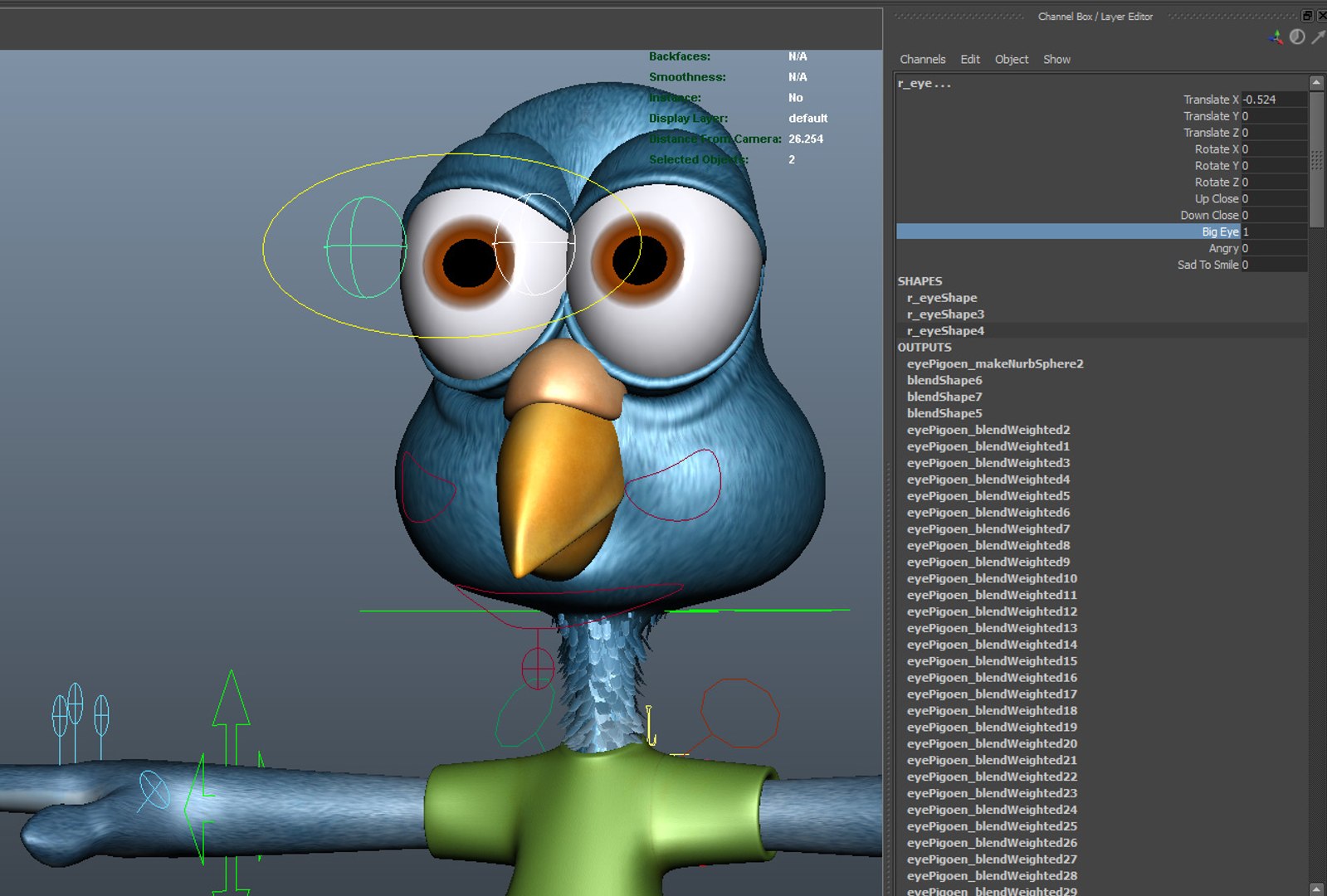The image size is (1327, 896).
Task: Select the Angry attribute label
Action: pyautogui.click(x=1223, y=249)
